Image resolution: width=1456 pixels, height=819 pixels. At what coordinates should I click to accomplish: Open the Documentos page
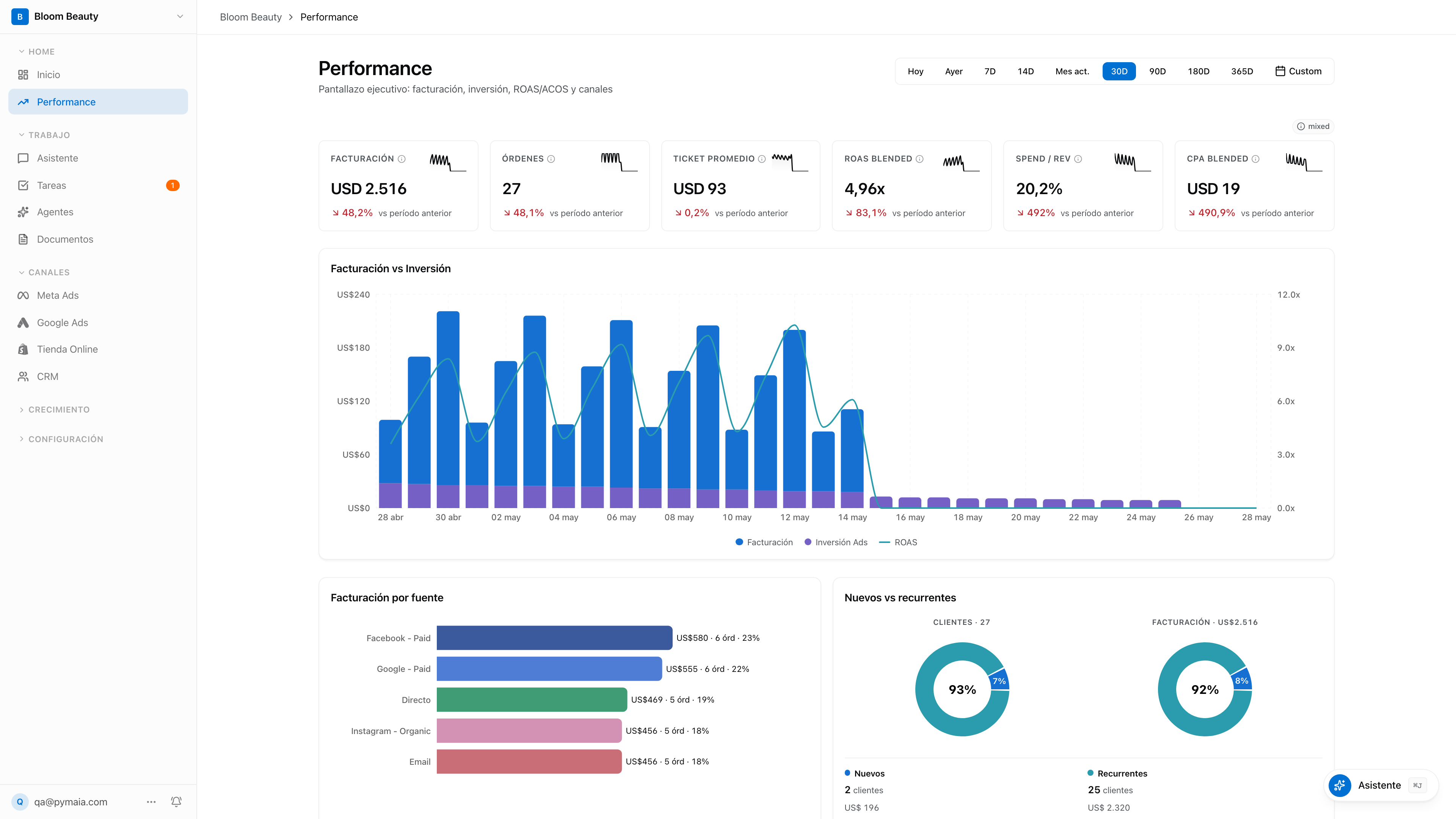click(98, 239)
